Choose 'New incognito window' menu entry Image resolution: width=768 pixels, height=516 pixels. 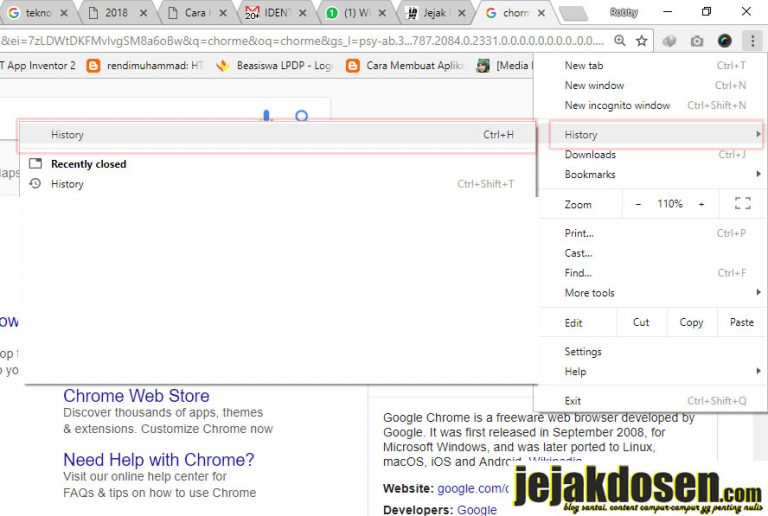[650, 105]
